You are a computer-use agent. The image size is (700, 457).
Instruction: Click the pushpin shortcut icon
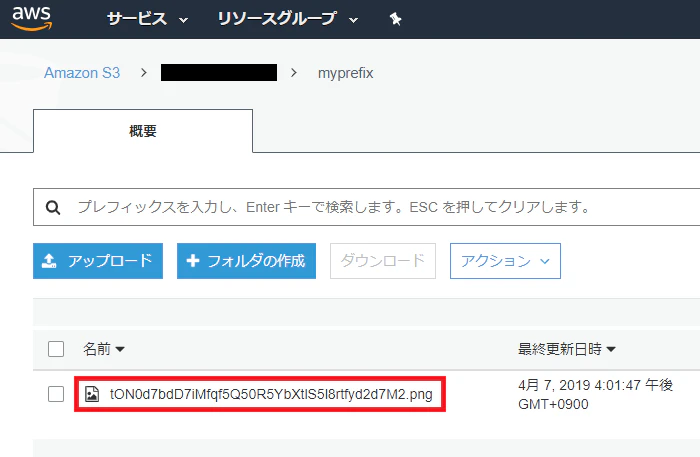point(395,19)
